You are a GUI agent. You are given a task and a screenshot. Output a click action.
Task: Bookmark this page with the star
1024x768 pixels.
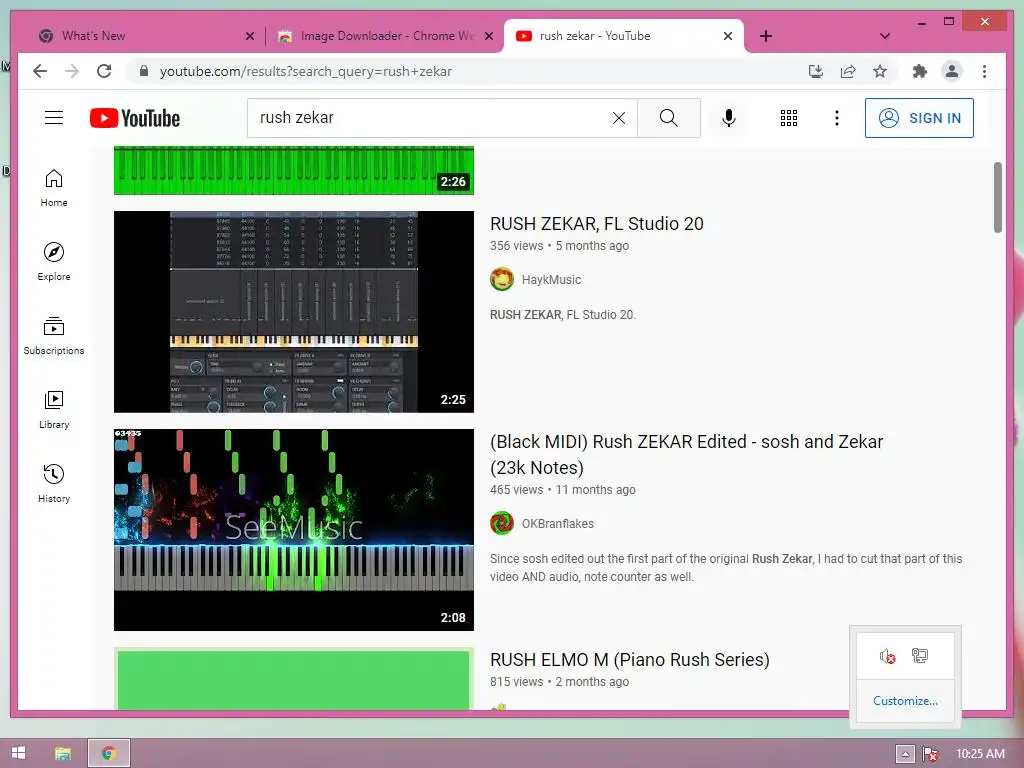pos(880,71)
